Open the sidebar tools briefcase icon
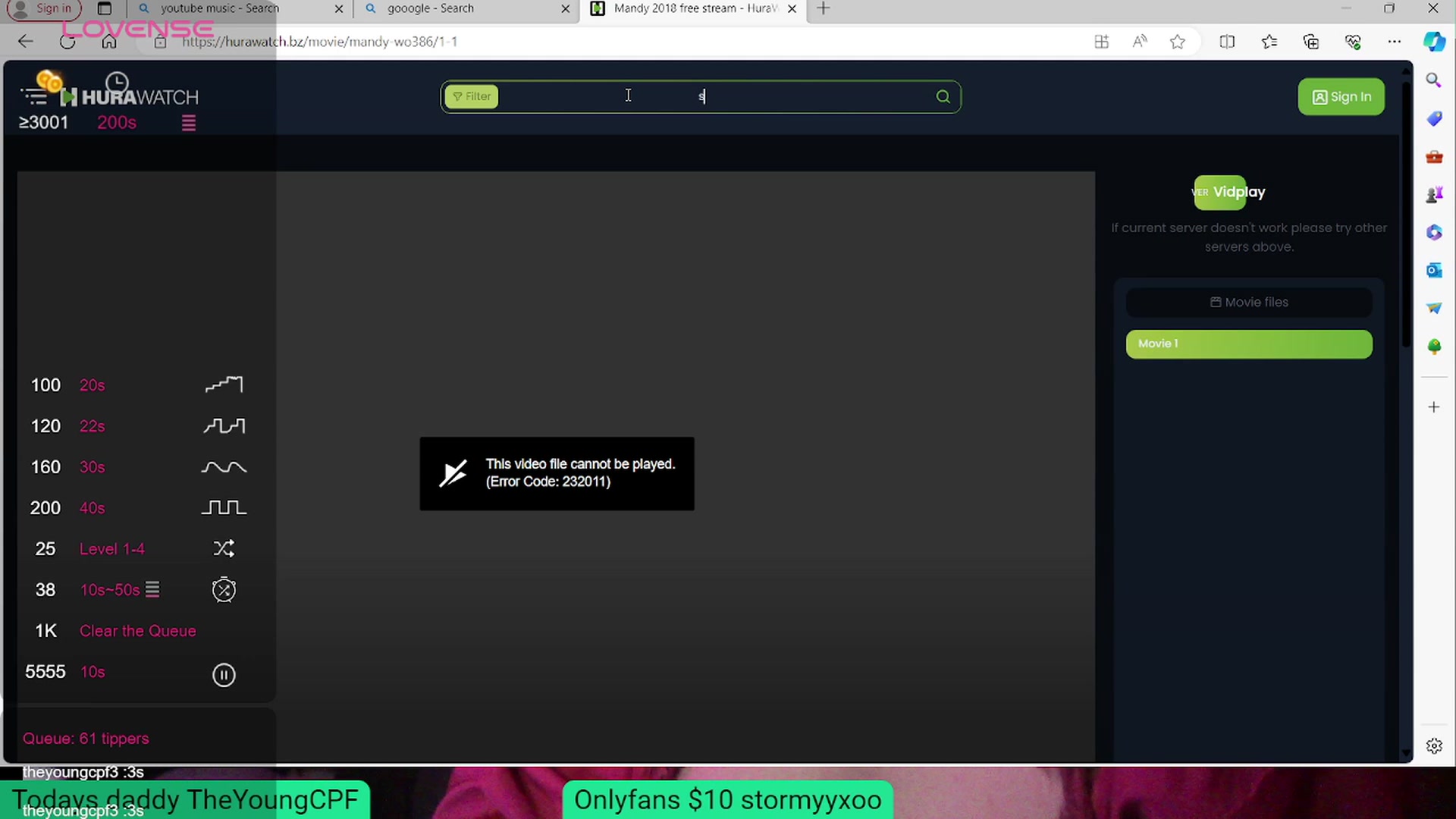Screen dimensions: 1456x819 (x=1433, y=156)
